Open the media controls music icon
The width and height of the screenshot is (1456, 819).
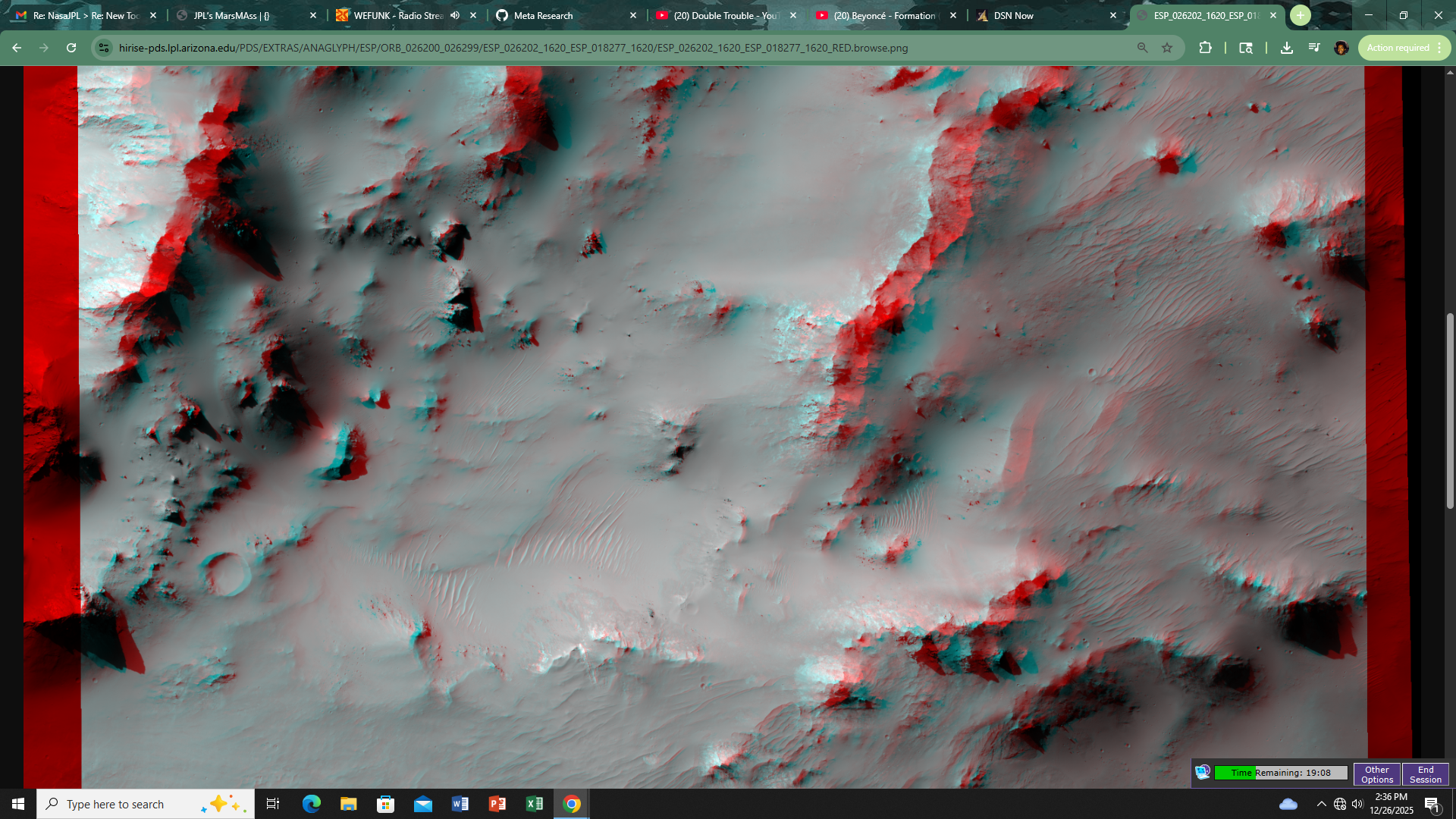coord(1314,48)
